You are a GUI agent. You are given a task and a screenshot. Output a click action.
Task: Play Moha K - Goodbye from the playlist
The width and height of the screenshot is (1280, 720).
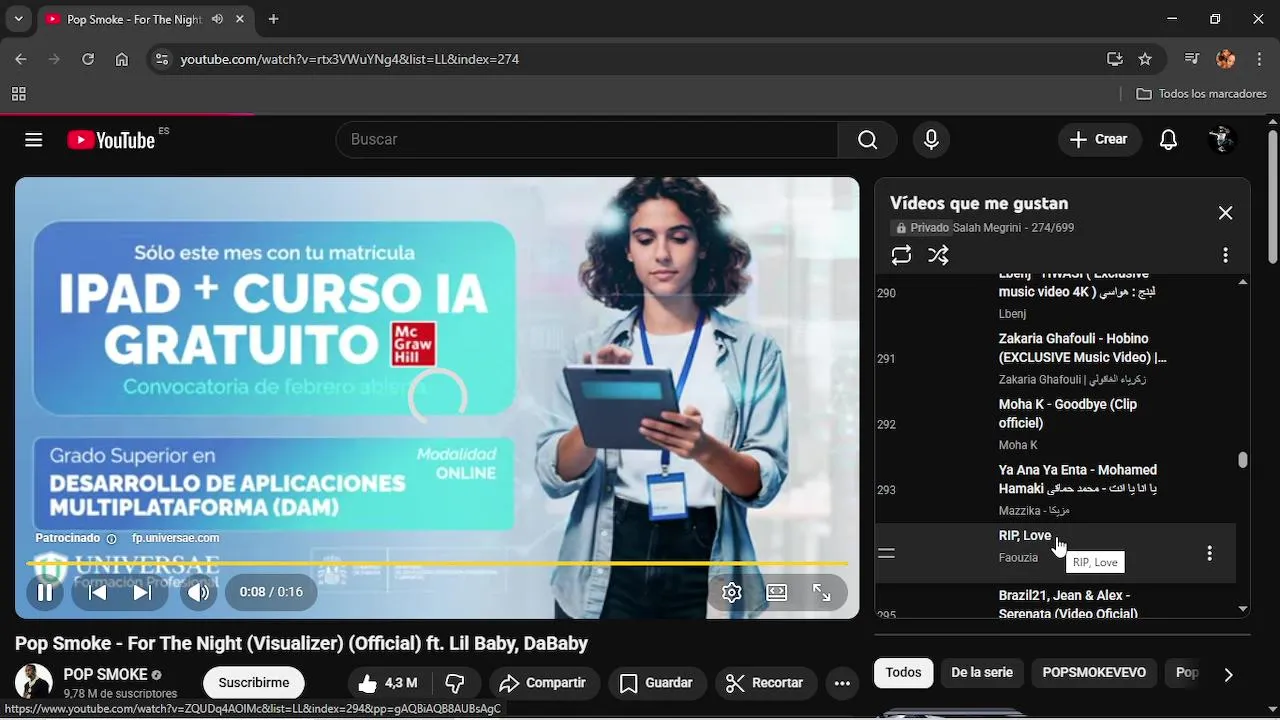pos(1068,414)
